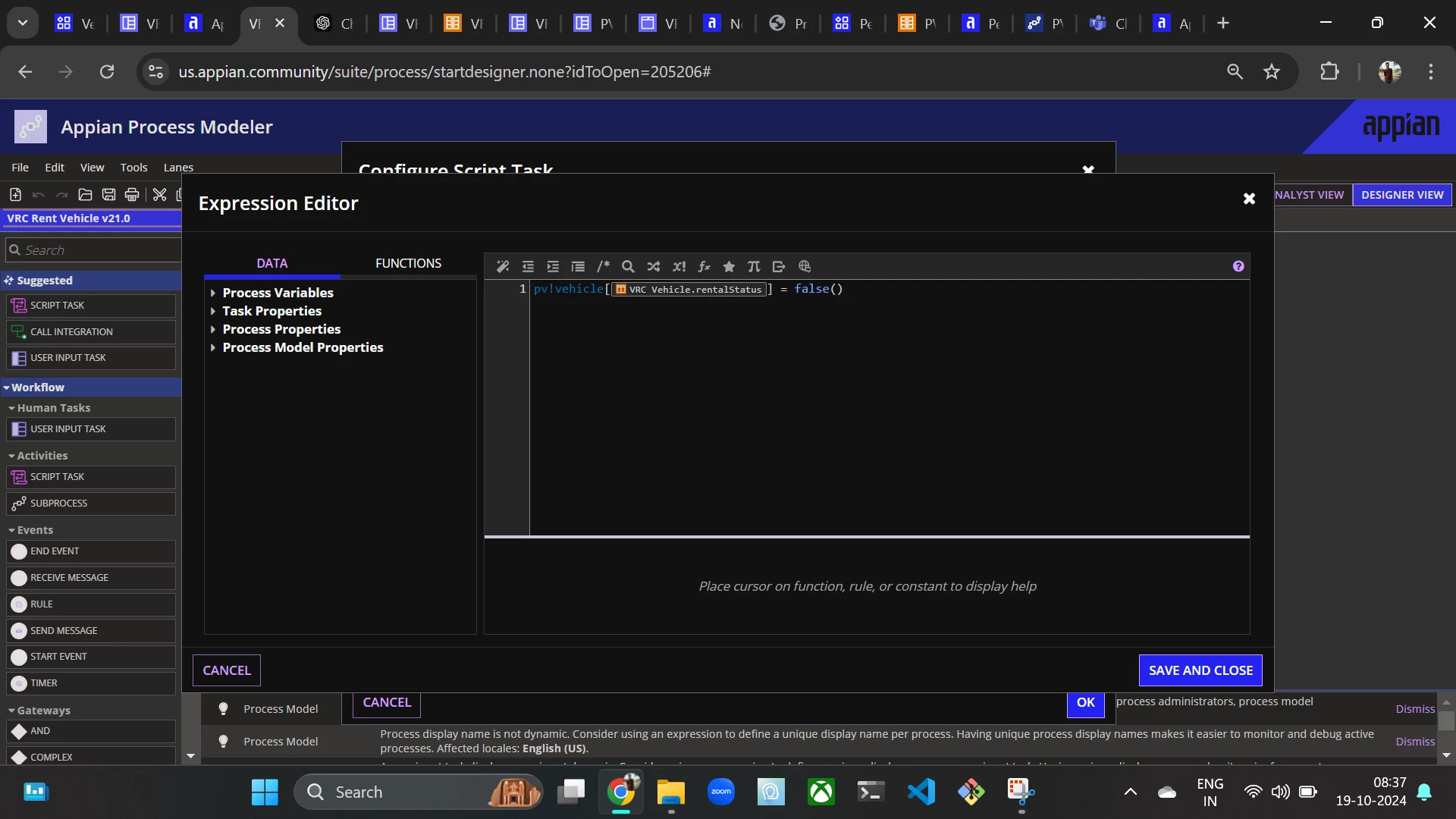Viewport: 1456px width, 819px height.
Task: Open the File menu
Action: pos(20,168)
